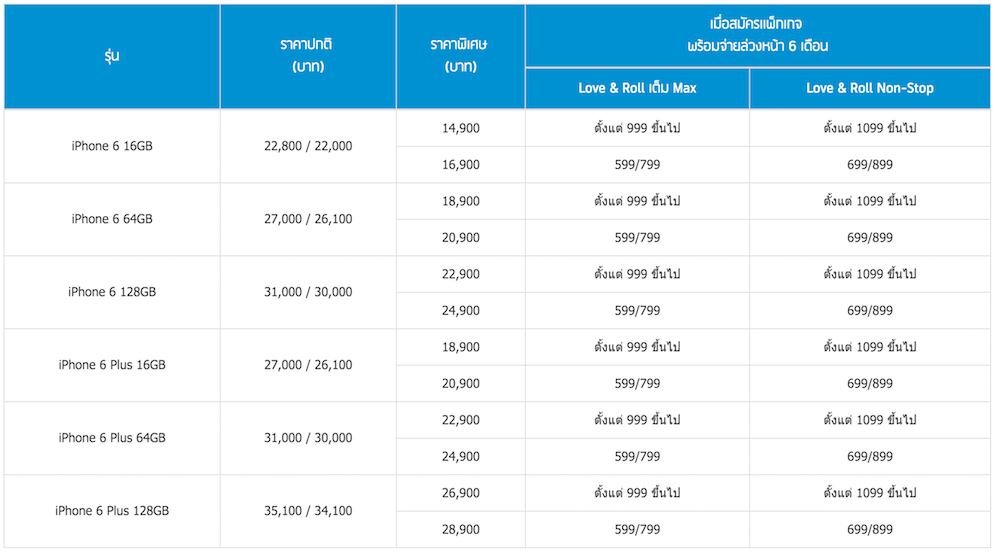Image resolution: width=1000 pixels, height=557 pixels.
Task: Click the ราคาพิเศษ (บาท) column header
Action: [460, 56]
